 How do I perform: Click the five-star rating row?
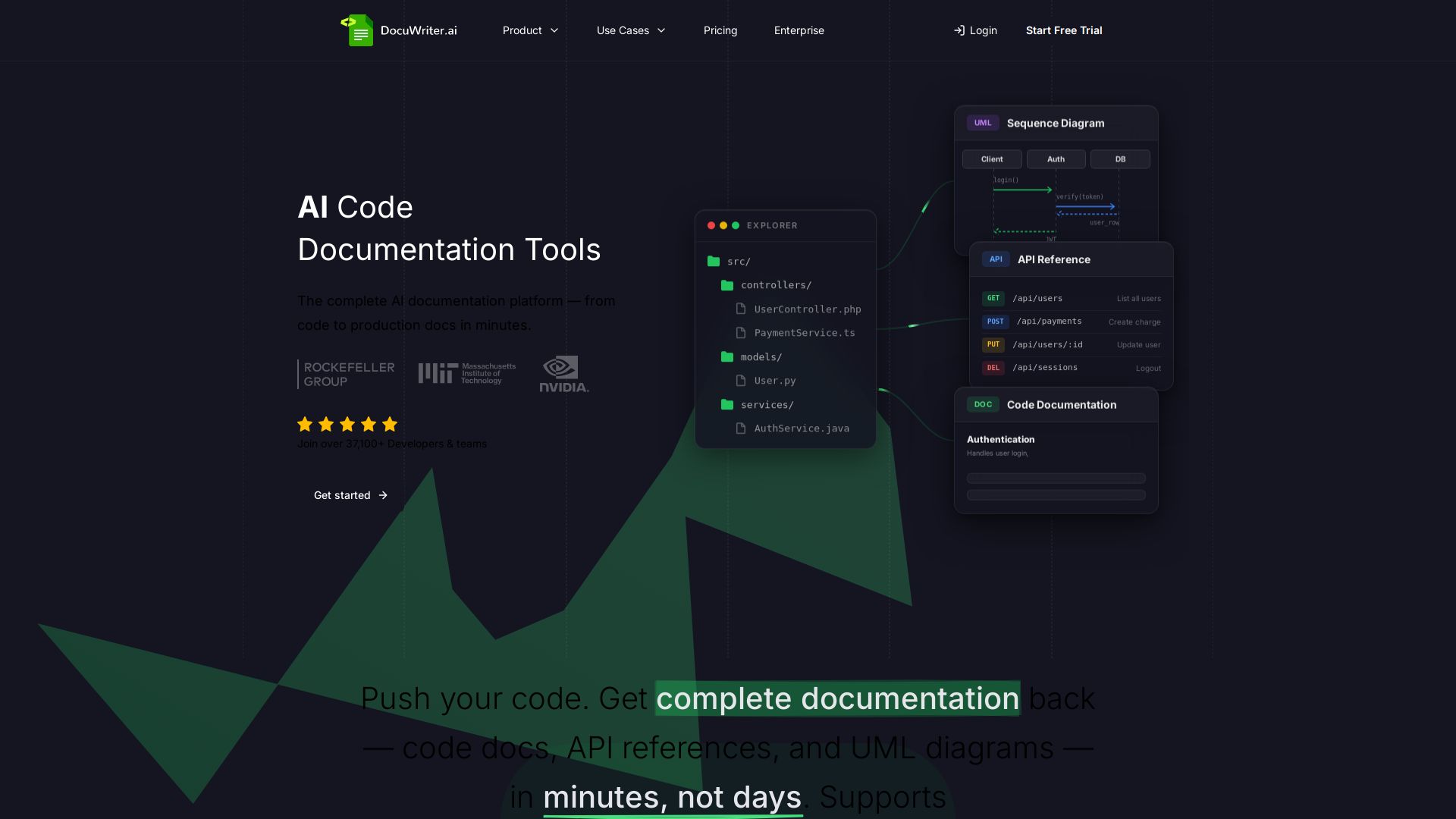coord(347,424)
